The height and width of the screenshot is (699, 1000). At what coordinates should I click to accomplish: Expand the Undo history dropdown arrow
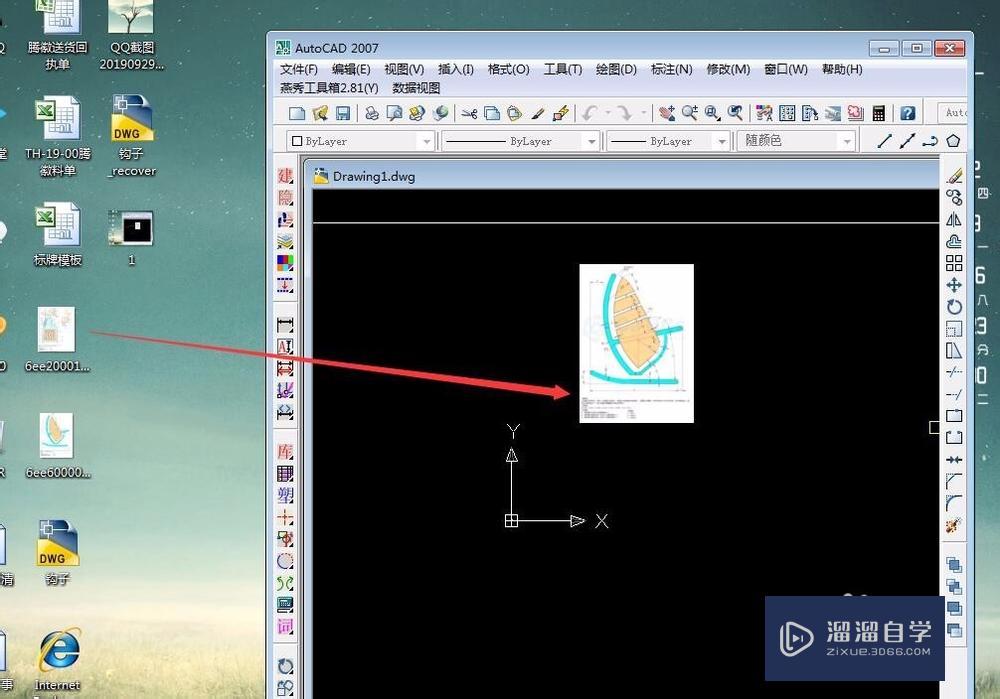[x=608, y=114]
